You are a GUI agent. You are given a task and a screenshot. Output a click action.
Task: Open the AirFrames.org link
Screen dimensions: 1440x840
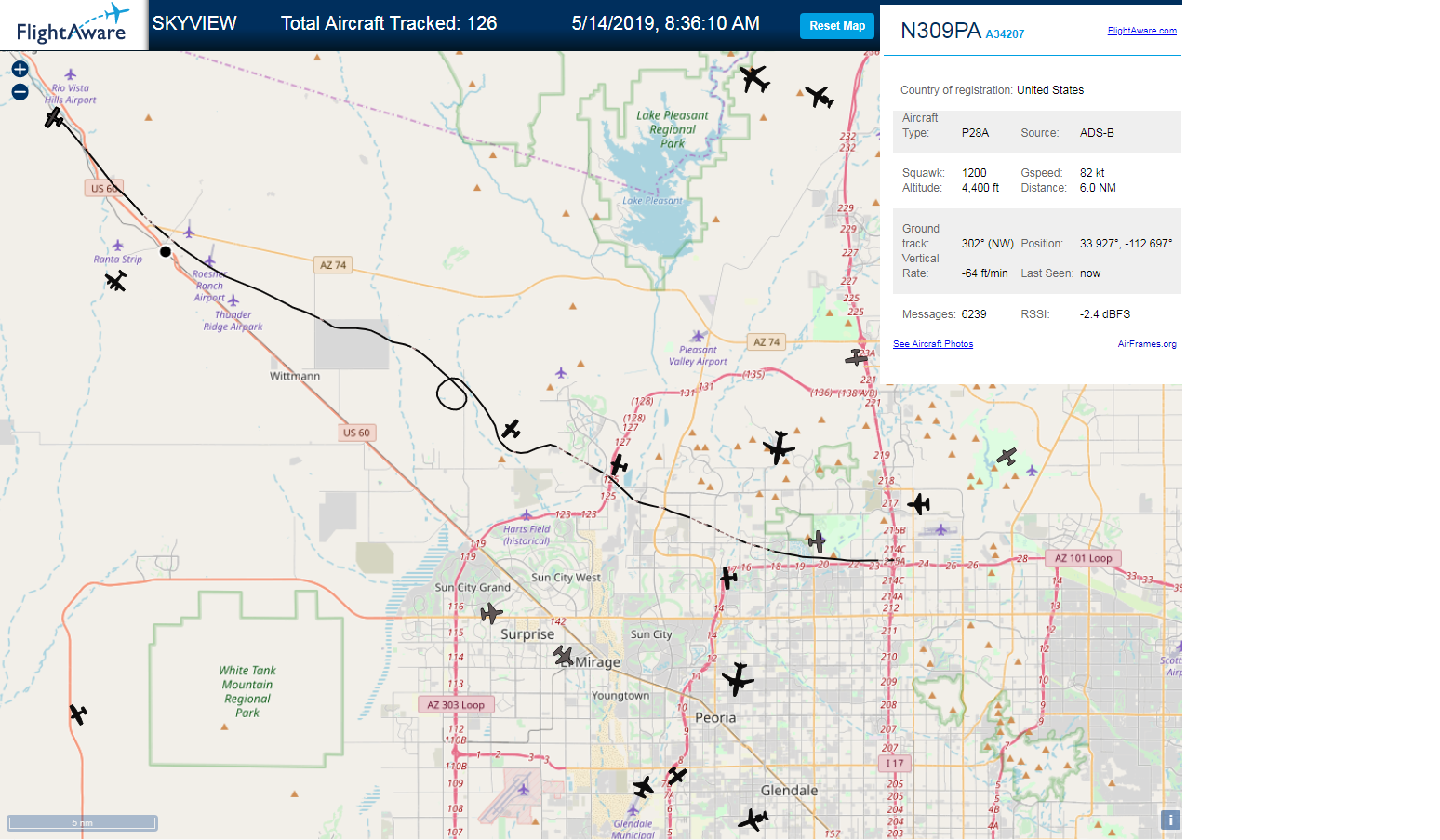click(x=1147, y=344)
